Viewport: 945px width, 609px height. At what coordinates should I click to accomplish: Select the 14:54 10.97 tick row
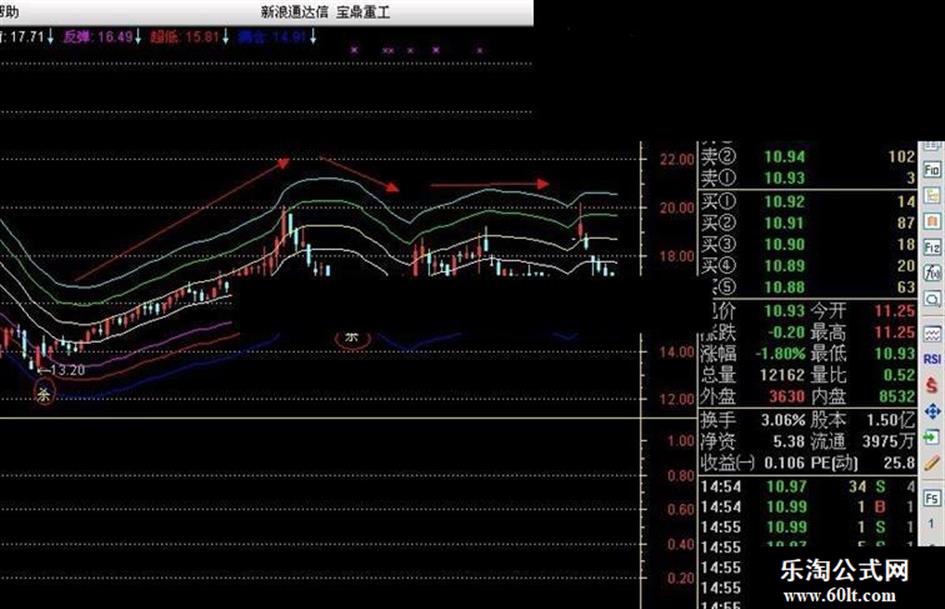(808, 487)
